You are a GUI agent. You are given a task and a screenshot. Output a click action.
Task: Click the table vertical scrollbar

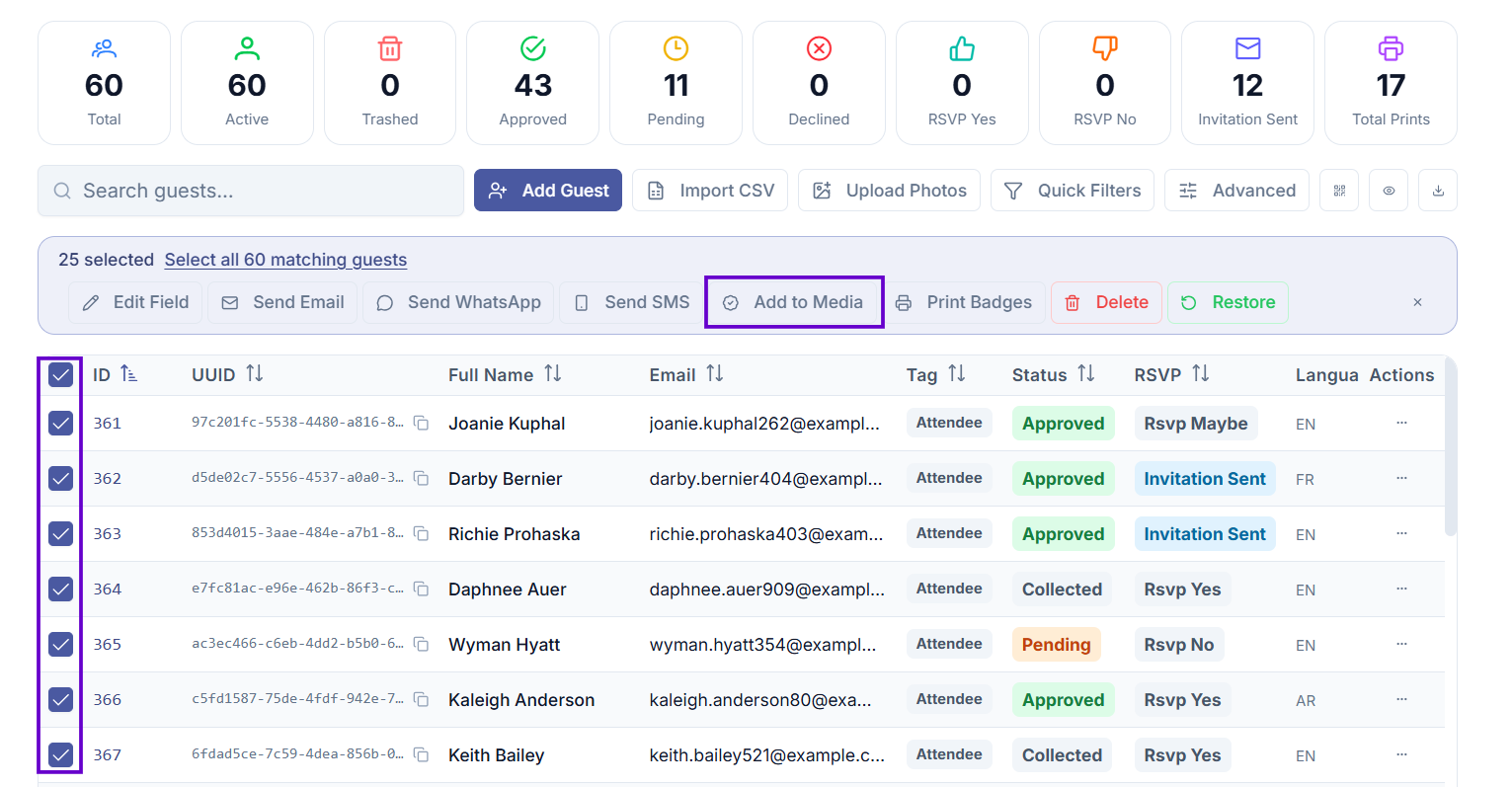click(x=1450, y=446)
